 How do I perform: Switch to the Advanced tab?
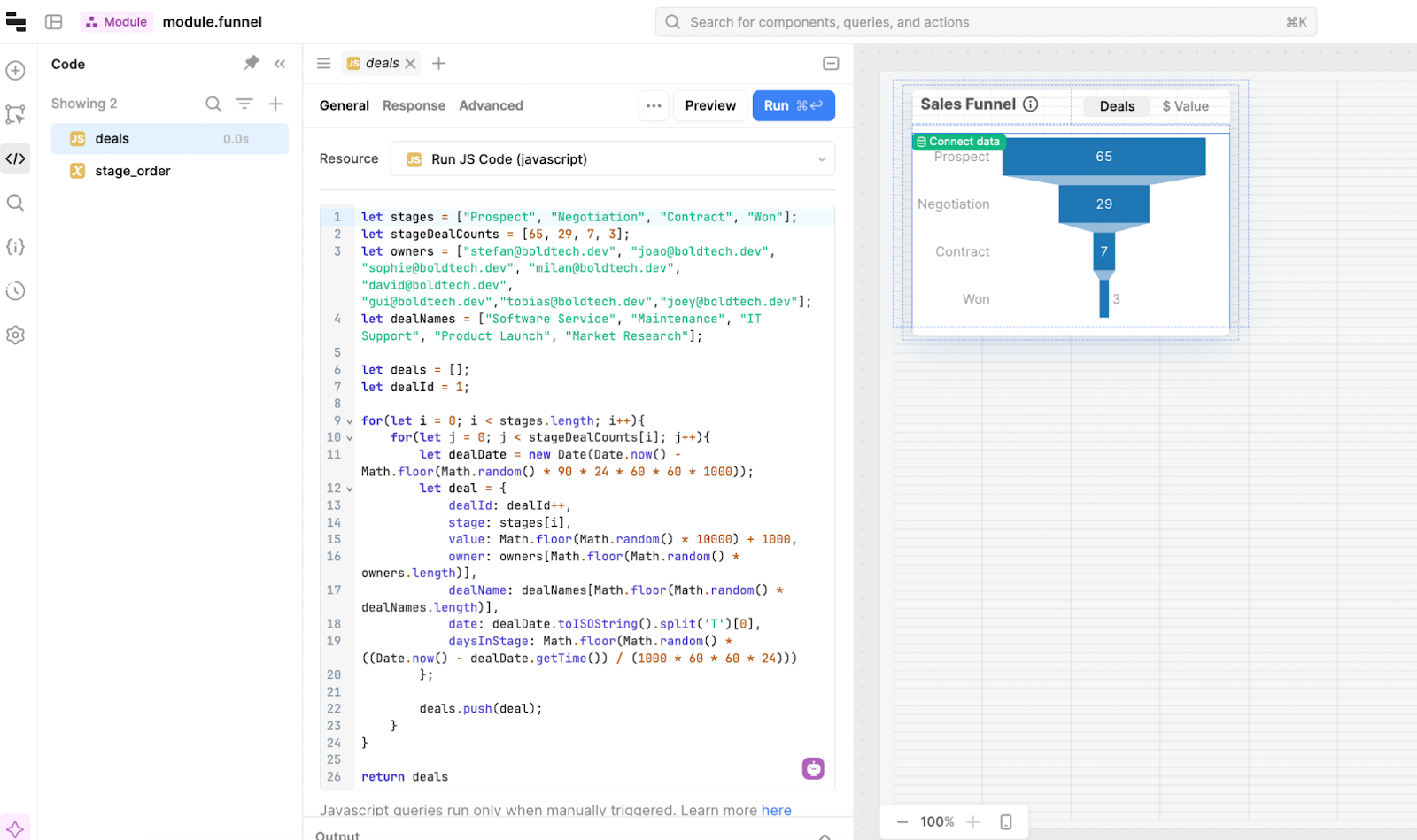(x=491, y=105)
